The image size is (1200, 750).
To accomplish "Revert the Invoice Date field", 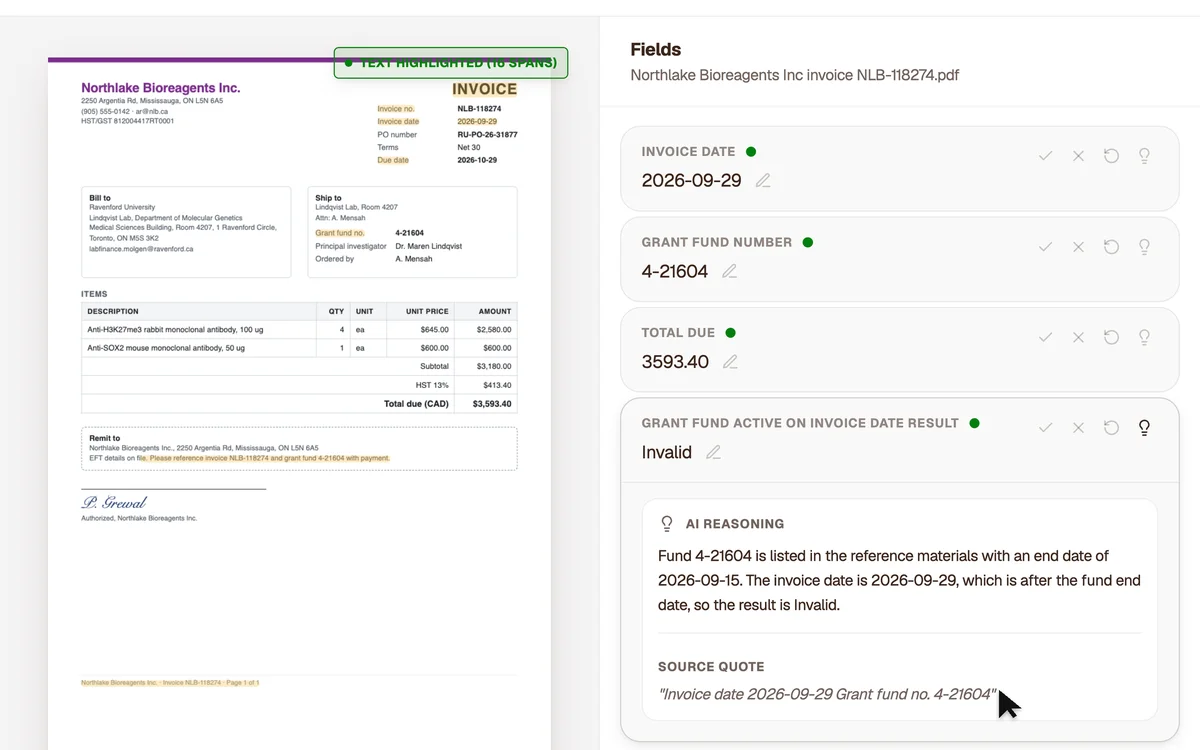I will coord(1111,156).
